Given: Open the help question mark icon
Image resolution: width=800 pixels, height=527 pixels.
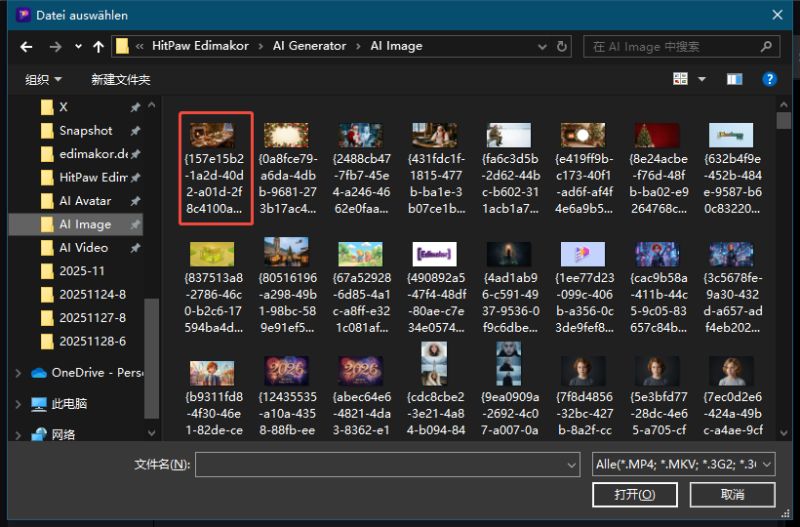Looking at the screenshot, I should (x=769, y=79).
